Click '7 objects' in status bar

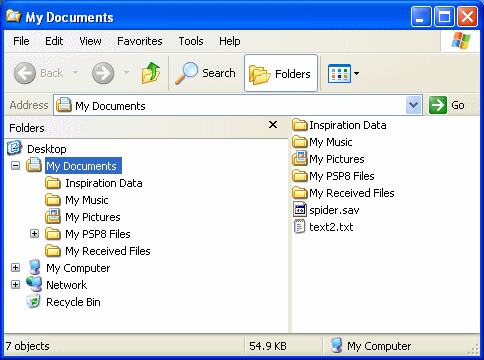tap(27, 346)
